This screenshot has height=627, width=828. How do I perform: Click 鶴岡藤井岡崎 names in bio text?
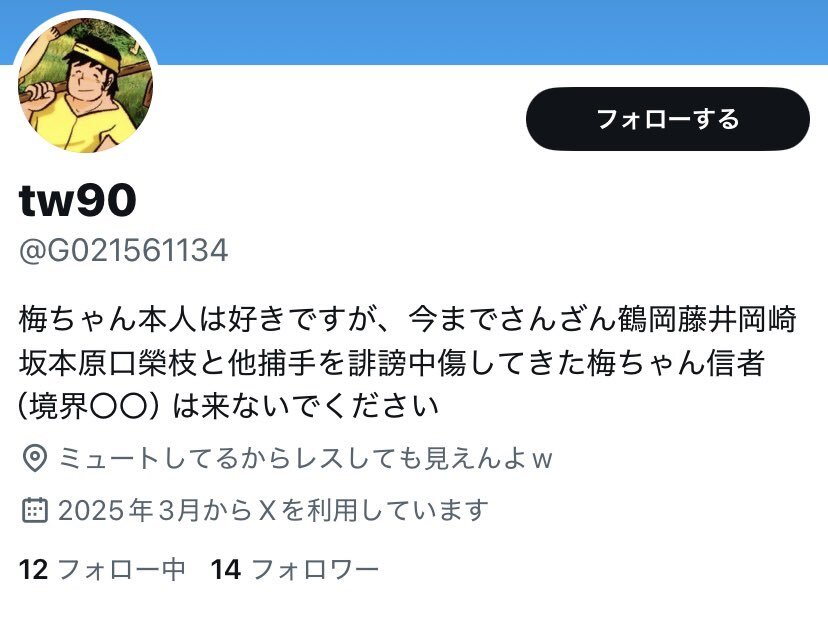coord(707,320)
